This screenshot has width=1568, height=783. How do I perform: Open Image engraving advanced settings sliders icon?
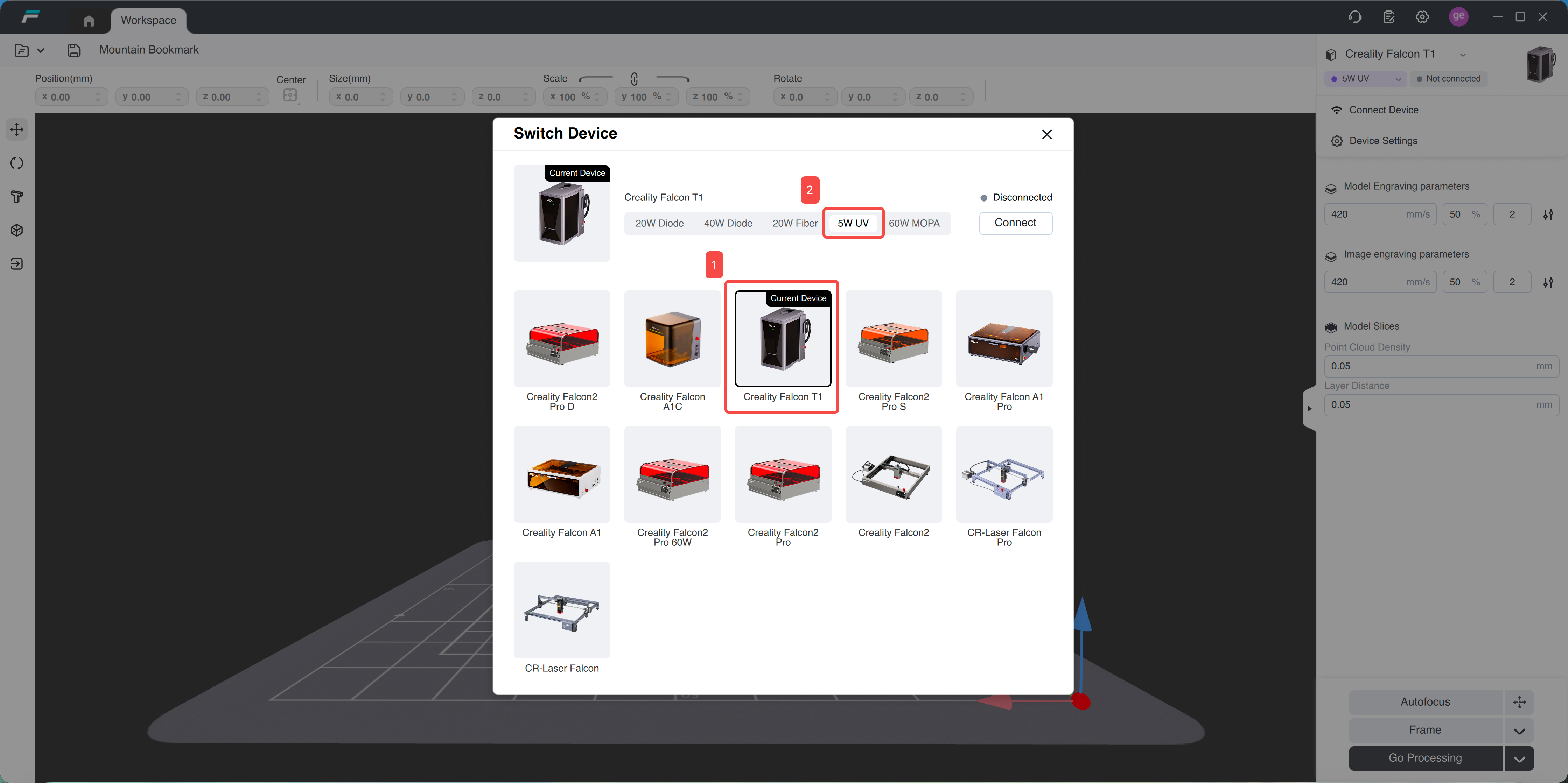(x=1548, y=282)
